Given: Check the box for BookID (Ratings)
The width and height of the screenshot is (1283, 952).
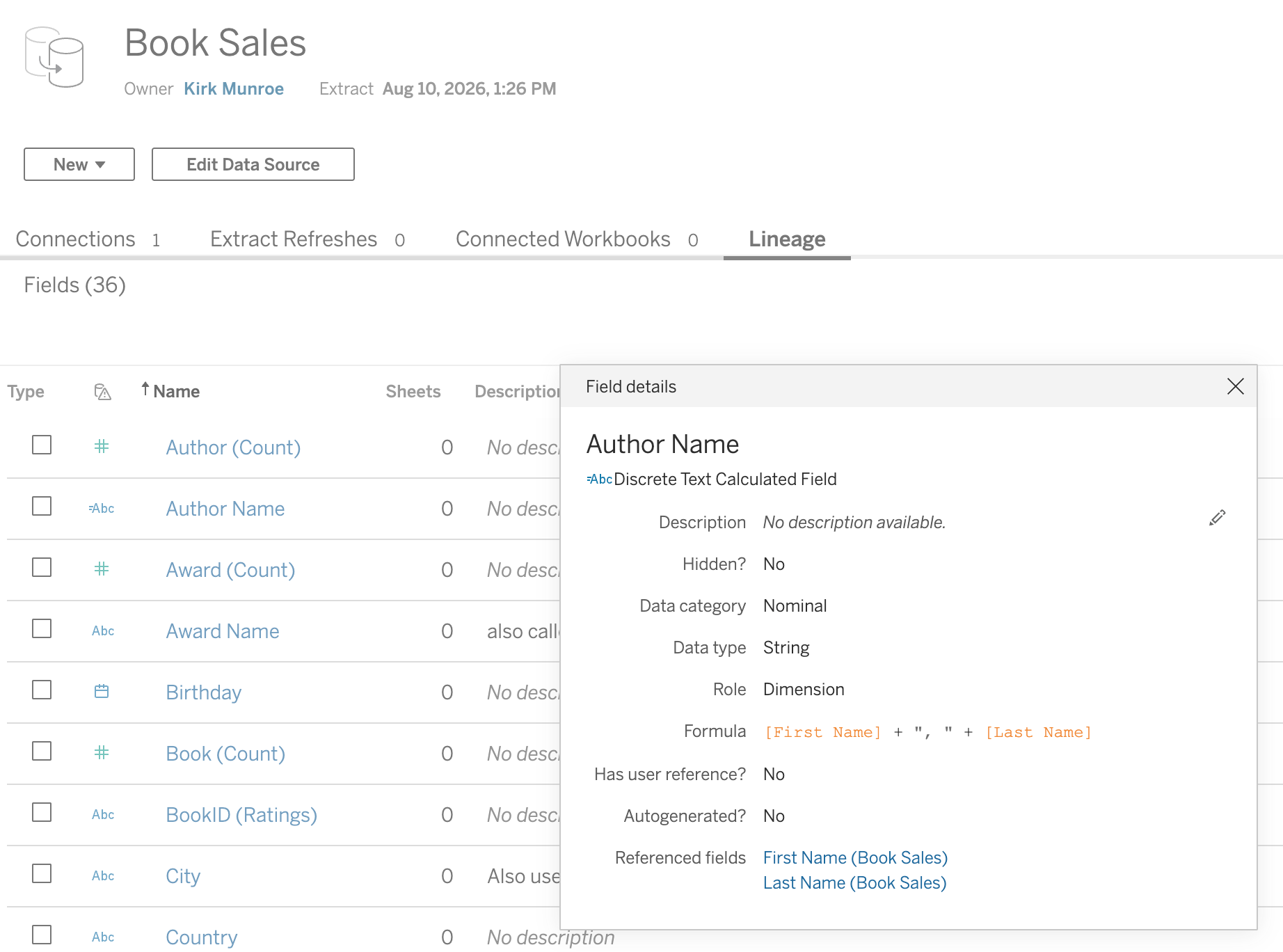Looking at the screenshot, I should click(x=42, y=812).
